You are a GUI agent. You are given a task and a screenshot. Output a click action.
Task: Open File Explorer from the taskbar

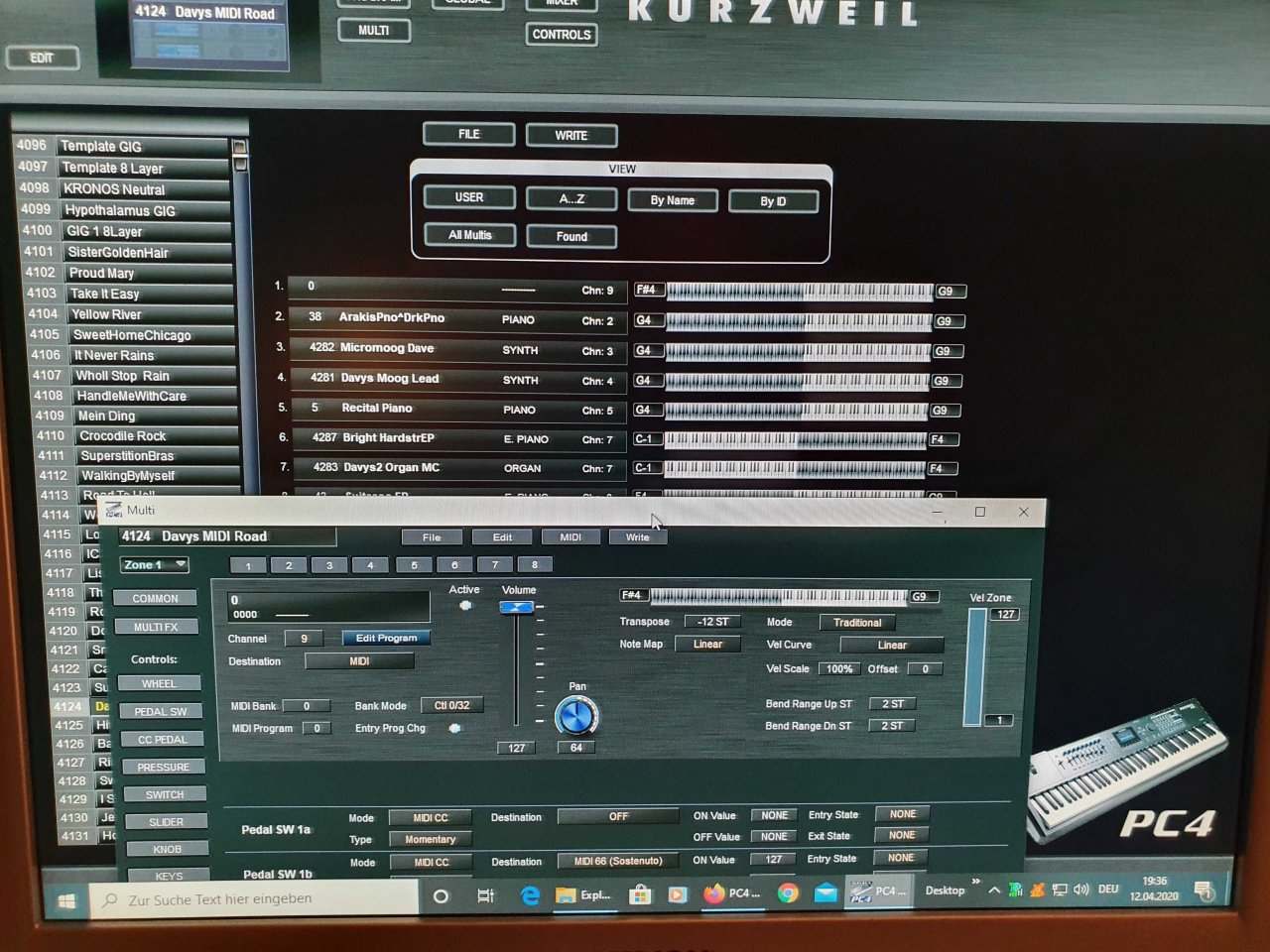583,894
